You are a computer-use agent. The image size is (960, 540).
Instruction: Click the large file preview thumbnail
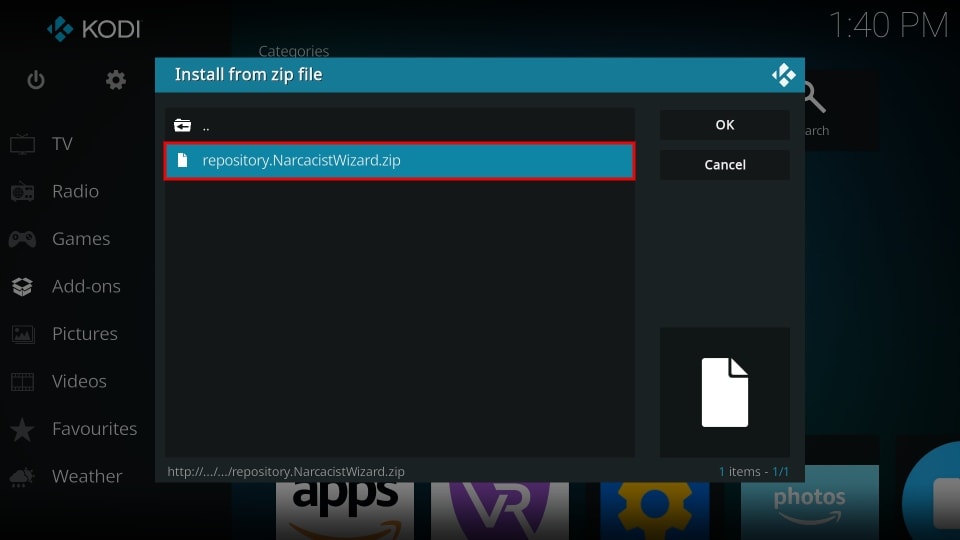point(724,392)
